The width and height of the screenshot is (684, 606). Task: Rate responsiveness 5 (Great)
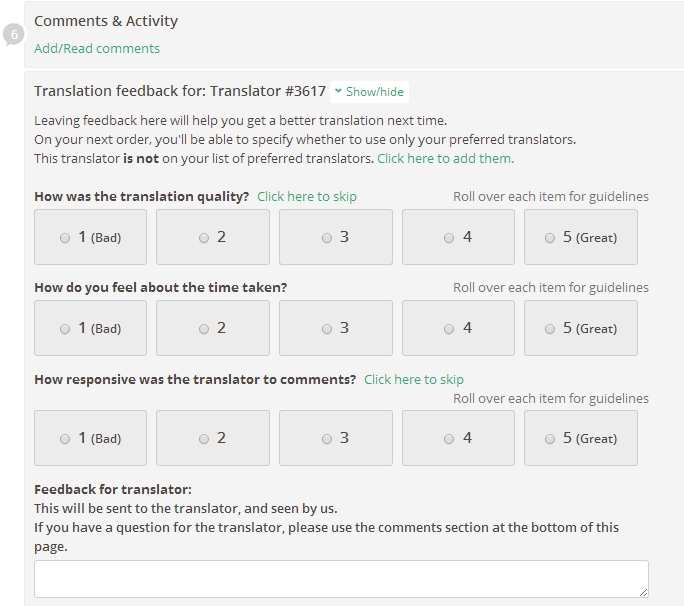tap(581, 438)
